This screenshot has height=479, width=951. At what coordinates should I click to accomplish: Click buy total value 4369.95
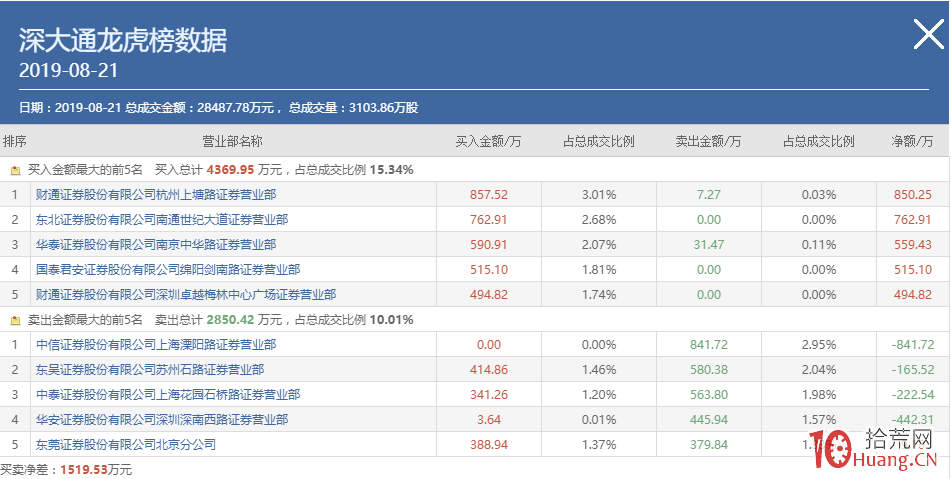coord(231,170)
